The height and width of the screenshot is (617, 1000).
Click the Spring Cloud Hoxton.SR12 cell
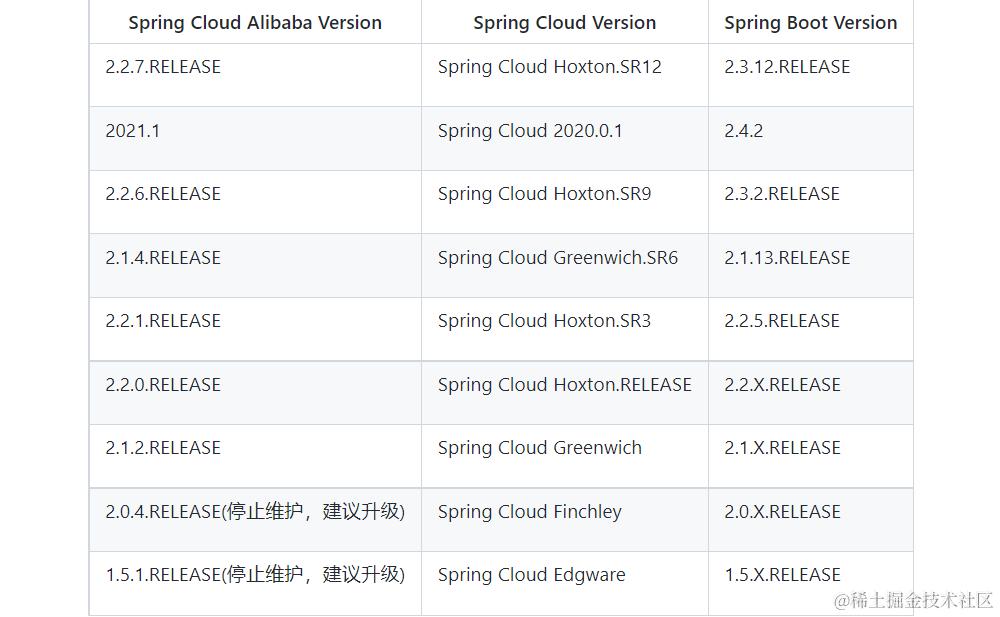coord(551,67)
